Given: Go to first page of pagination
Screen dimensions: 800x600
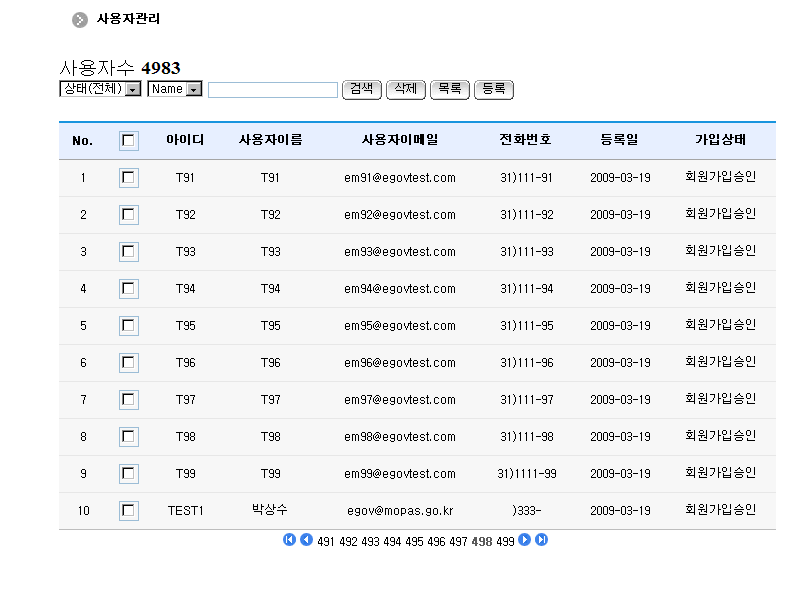Looking at the screenshot, I should (290, 540).
